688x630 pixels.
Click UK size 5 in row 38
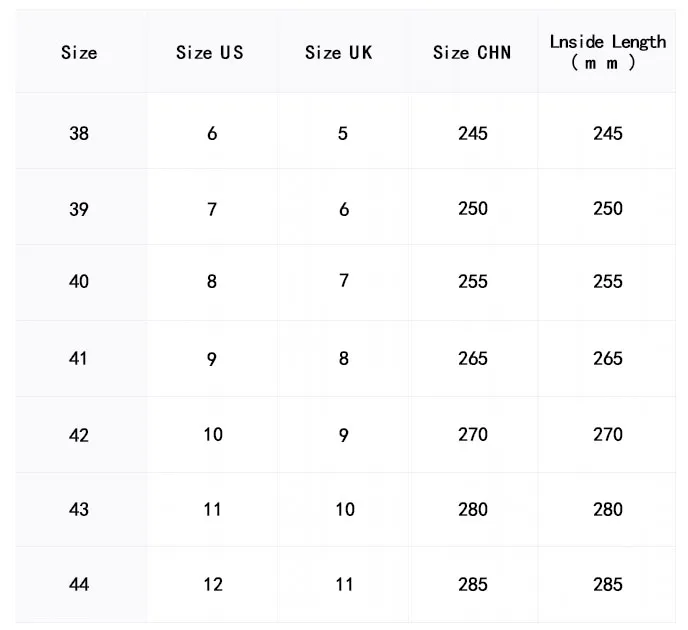(343, 133)
